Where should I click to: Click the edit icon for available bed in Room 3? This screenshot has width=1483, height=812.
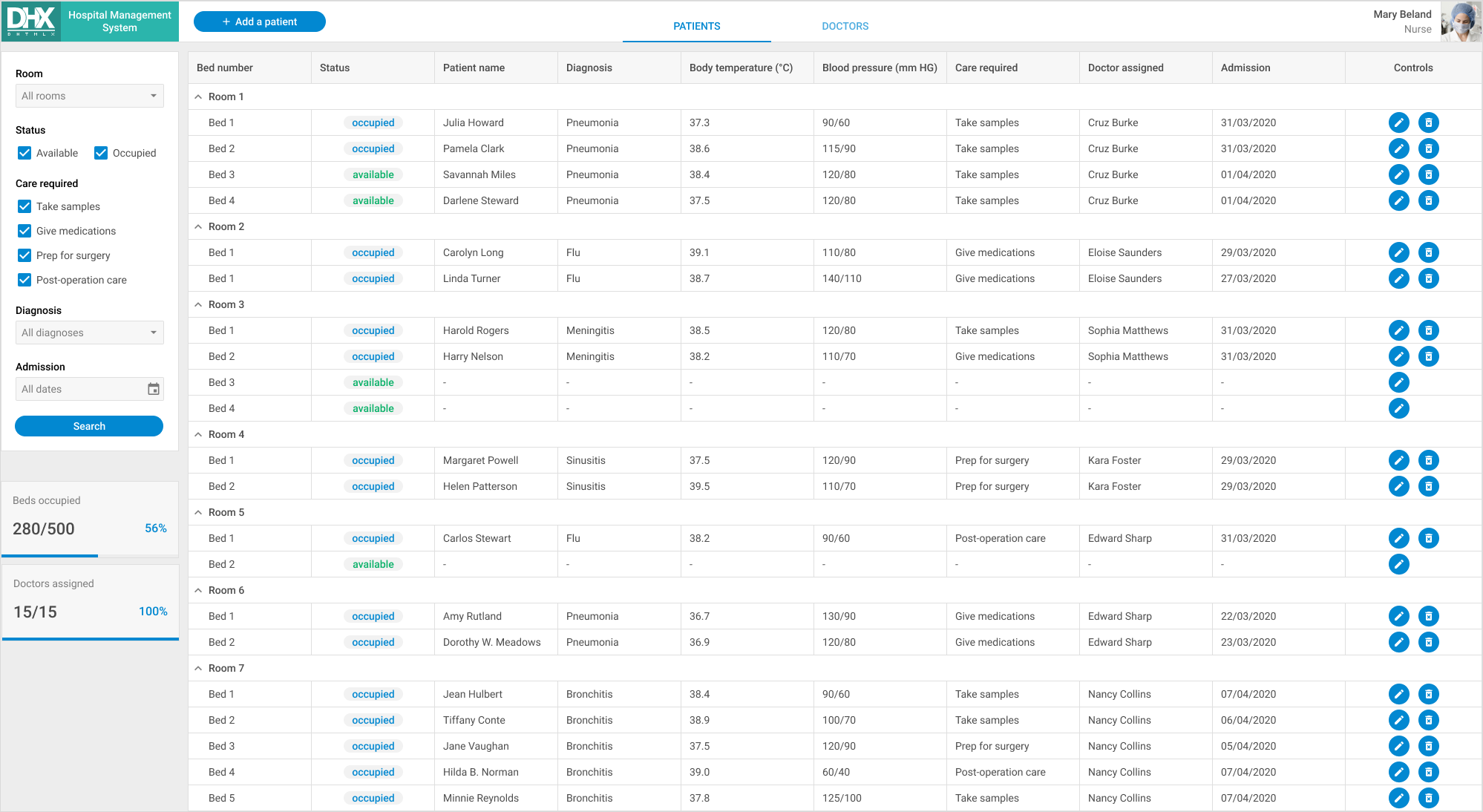pyautogui.click(x=1399, y=382)
